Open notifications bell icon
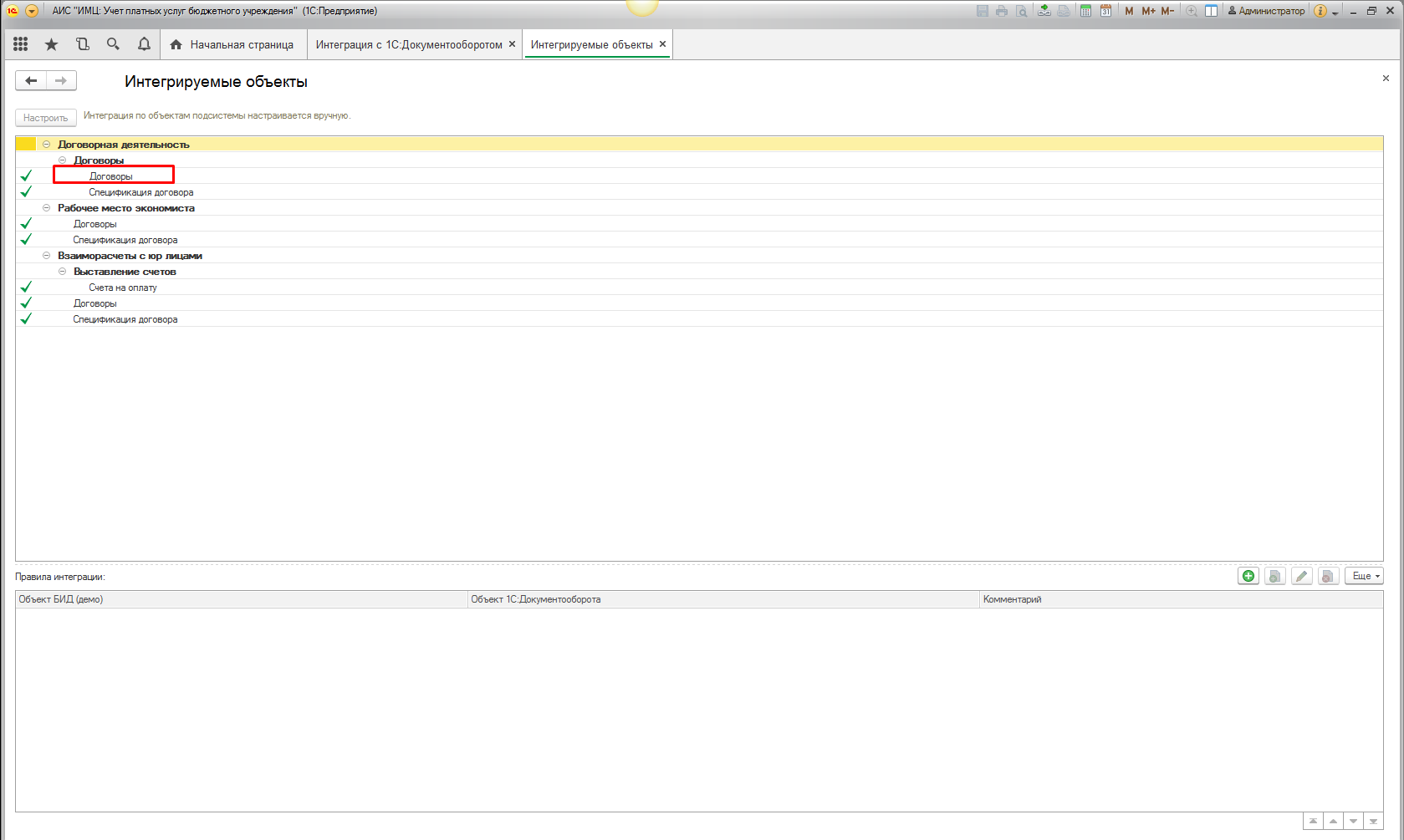1404x840 pixels. click(144, 44)
